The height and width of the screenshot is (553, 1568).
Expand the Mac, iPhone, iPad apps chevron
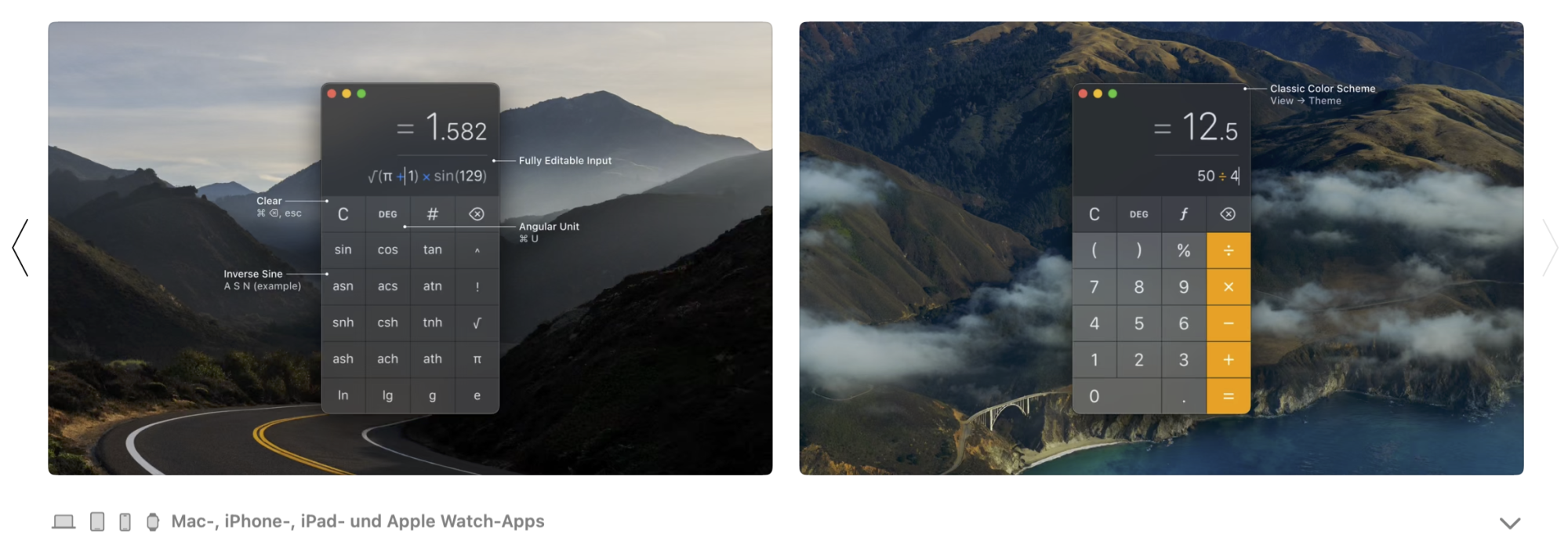click(x=1510, y=523)
